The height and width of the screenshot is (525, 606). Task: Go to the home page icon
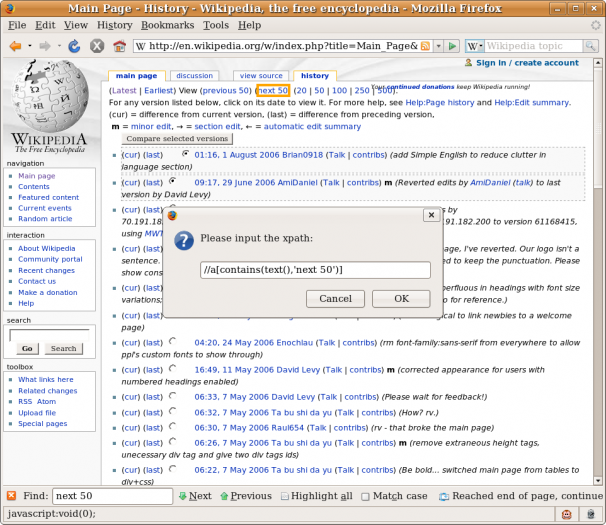click(119, 46)
